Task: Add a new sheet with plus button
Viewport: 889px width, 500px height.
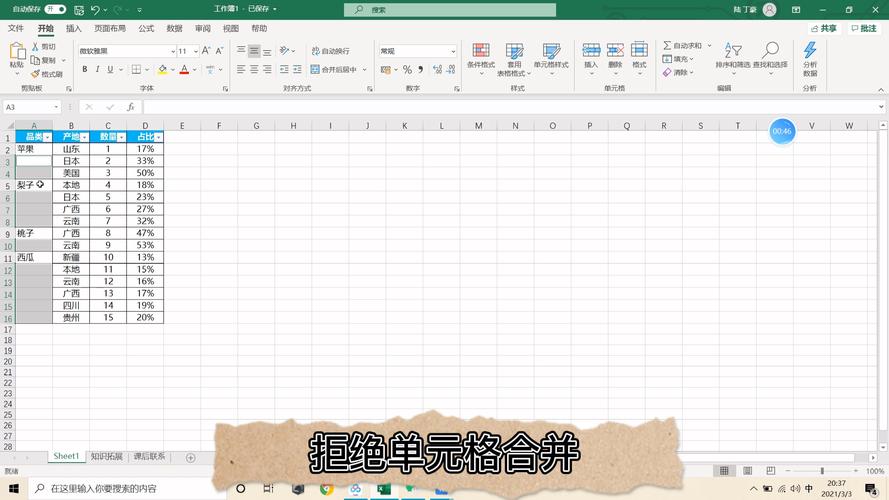Action: [x=190, y=457]
